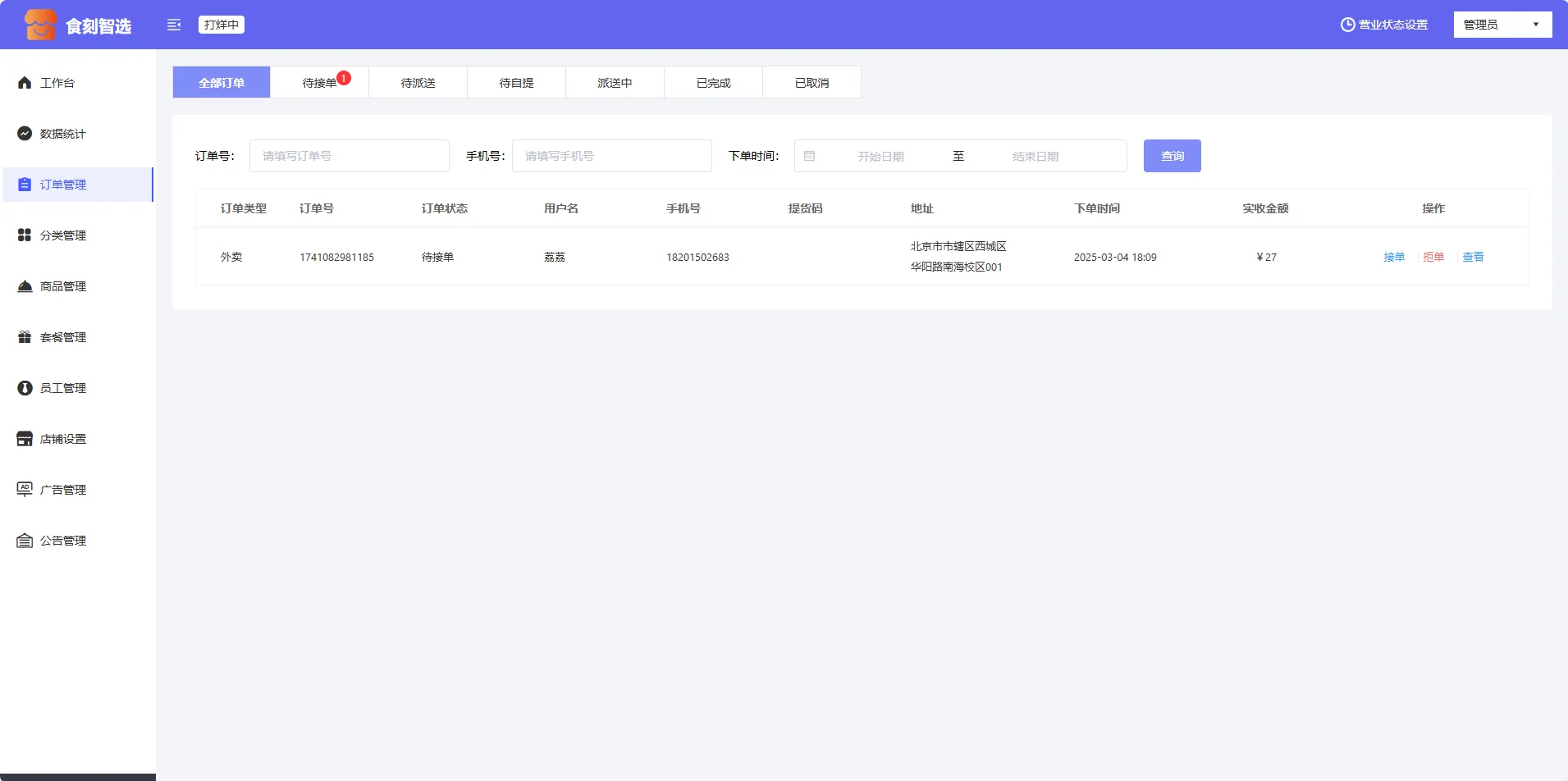
Task: Click the 工作台 home icon in sidebar
Action: (x=25, y=83)
